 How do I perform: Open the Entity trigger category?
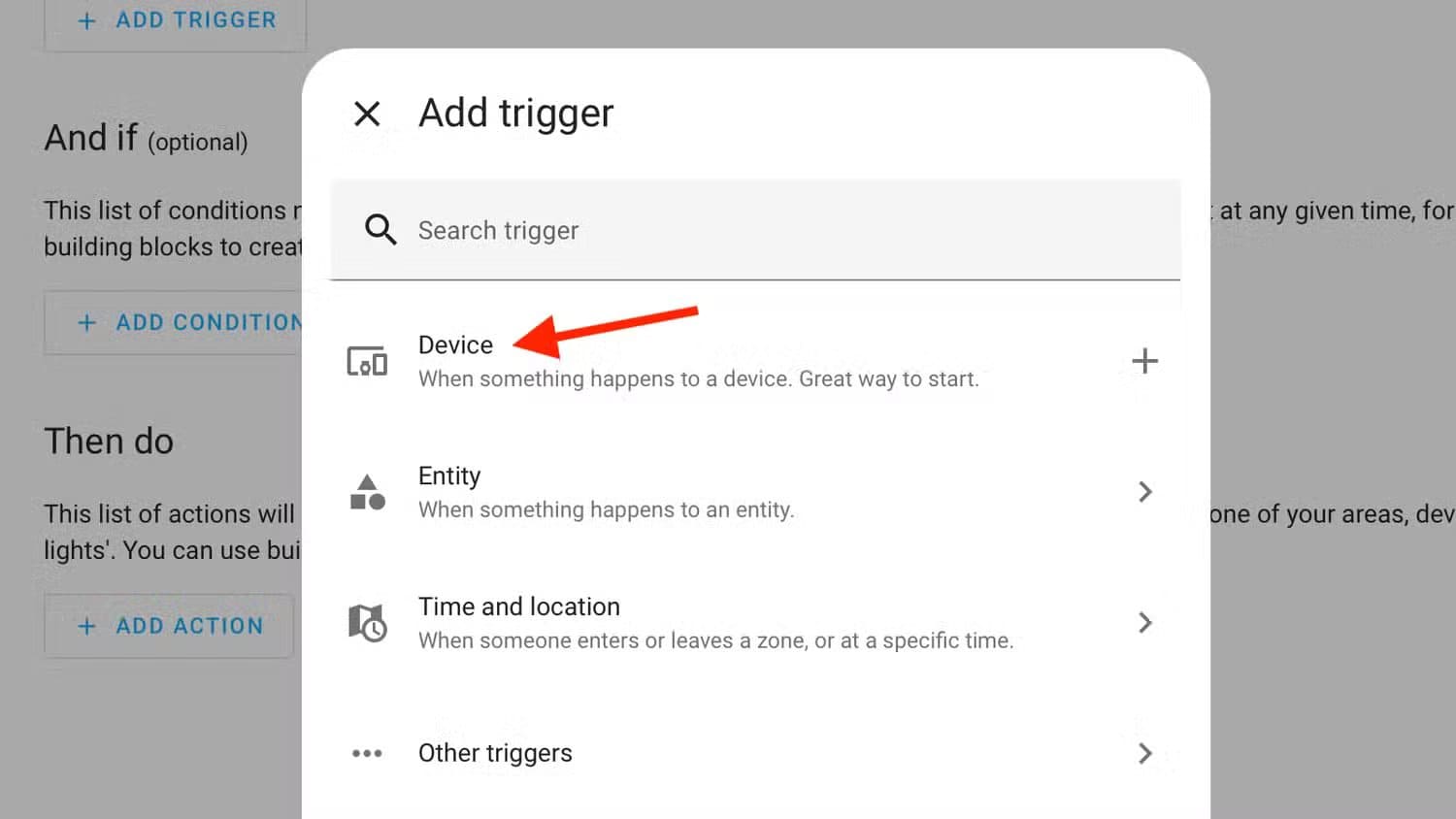(755, 492)
